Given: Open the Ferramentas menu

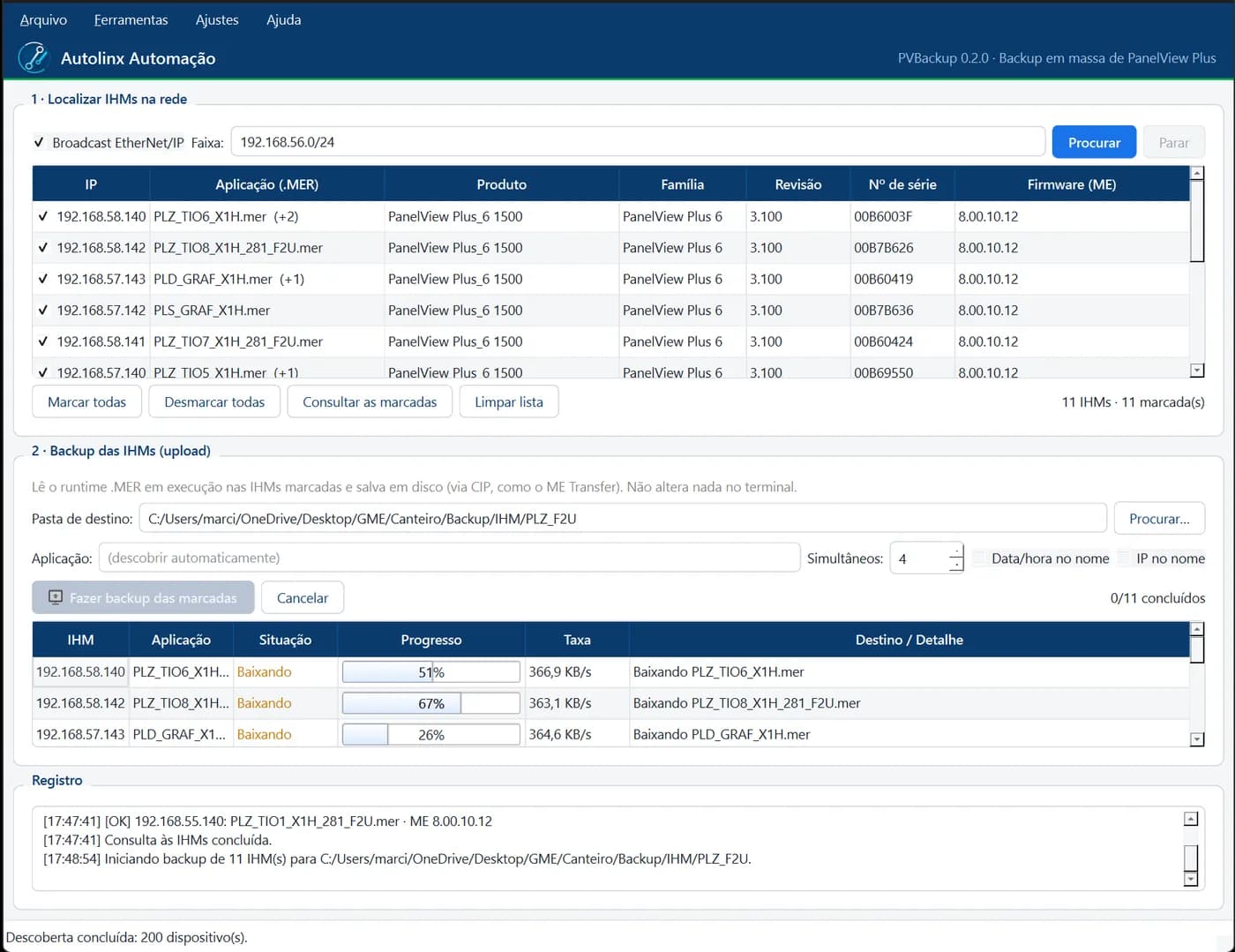Looking at the screenshot, I should [131, 19].
